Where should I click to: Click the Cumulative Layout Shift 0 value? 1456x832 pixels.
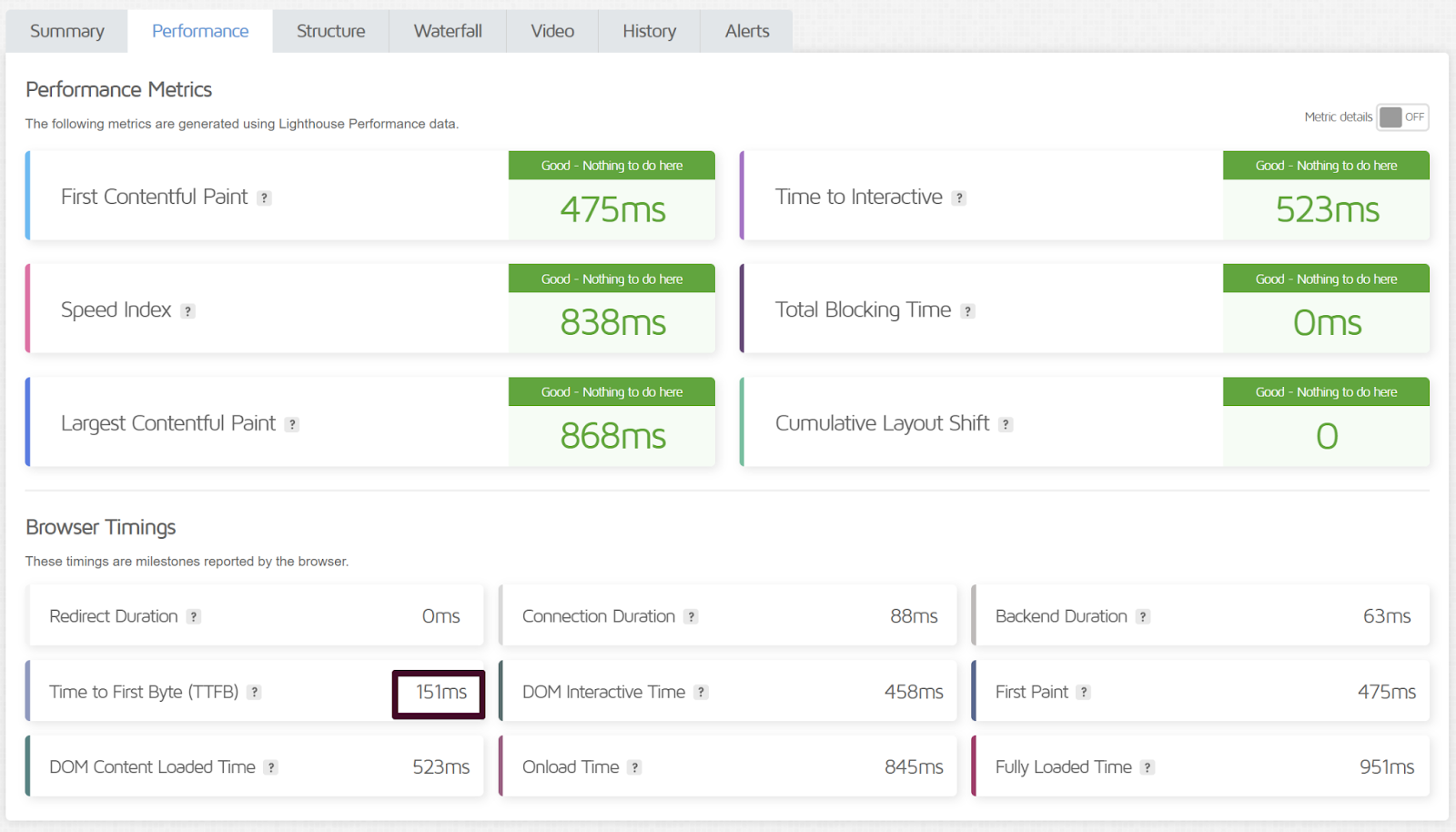(1327, 435)
